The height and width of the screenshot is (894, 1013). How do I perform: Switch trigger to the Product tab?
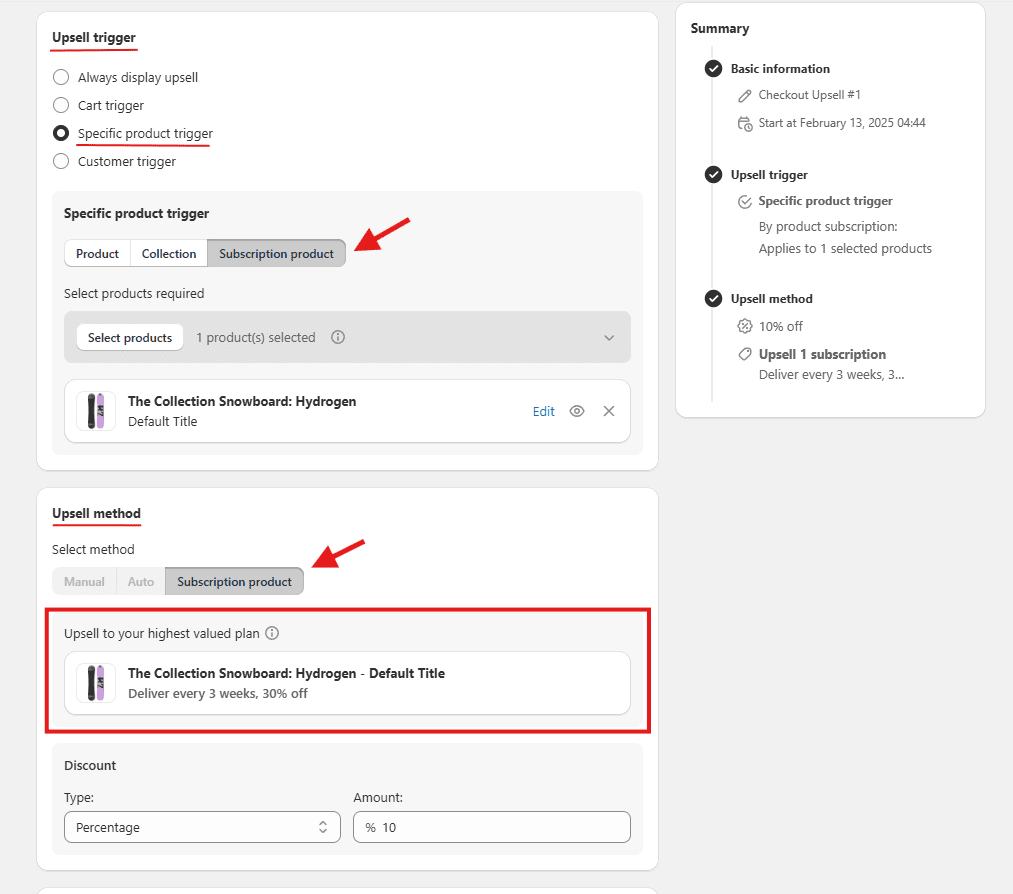(x=97, y=254)
